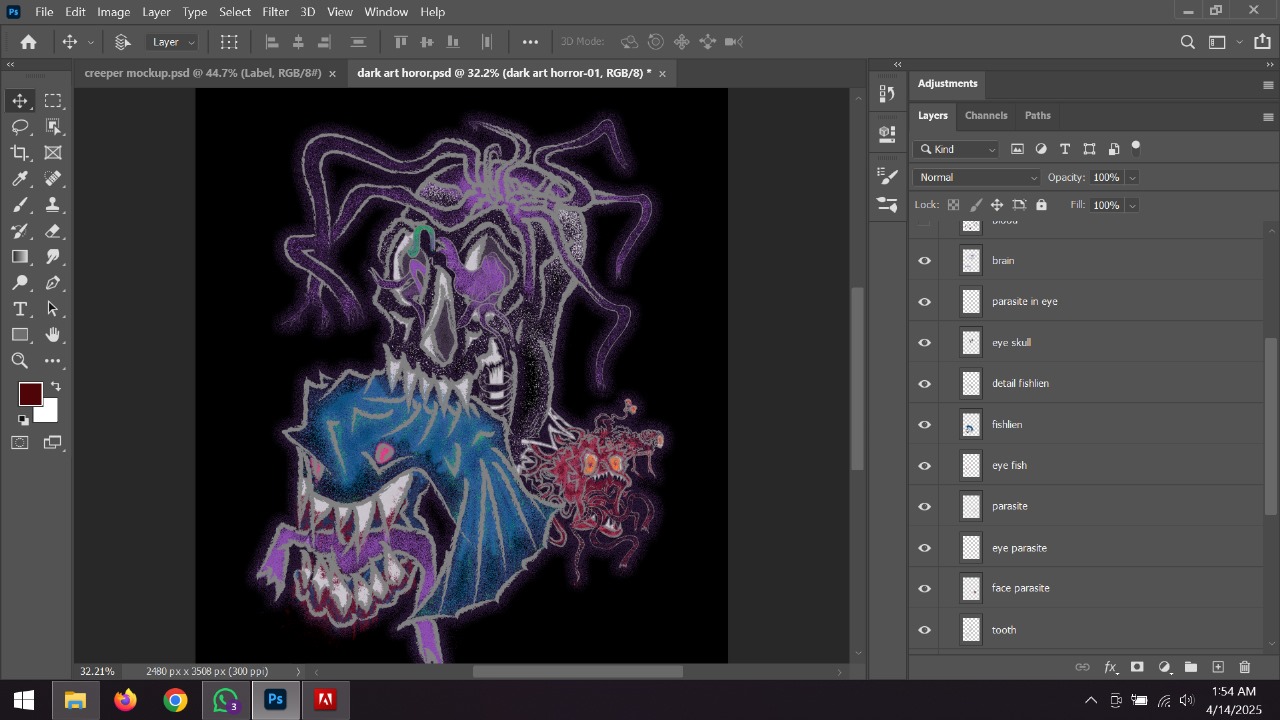Switch to creeper mockup.psd document tab
Image resolution: width=1280 pixels, height=720 pixels.
click(203, 73)
